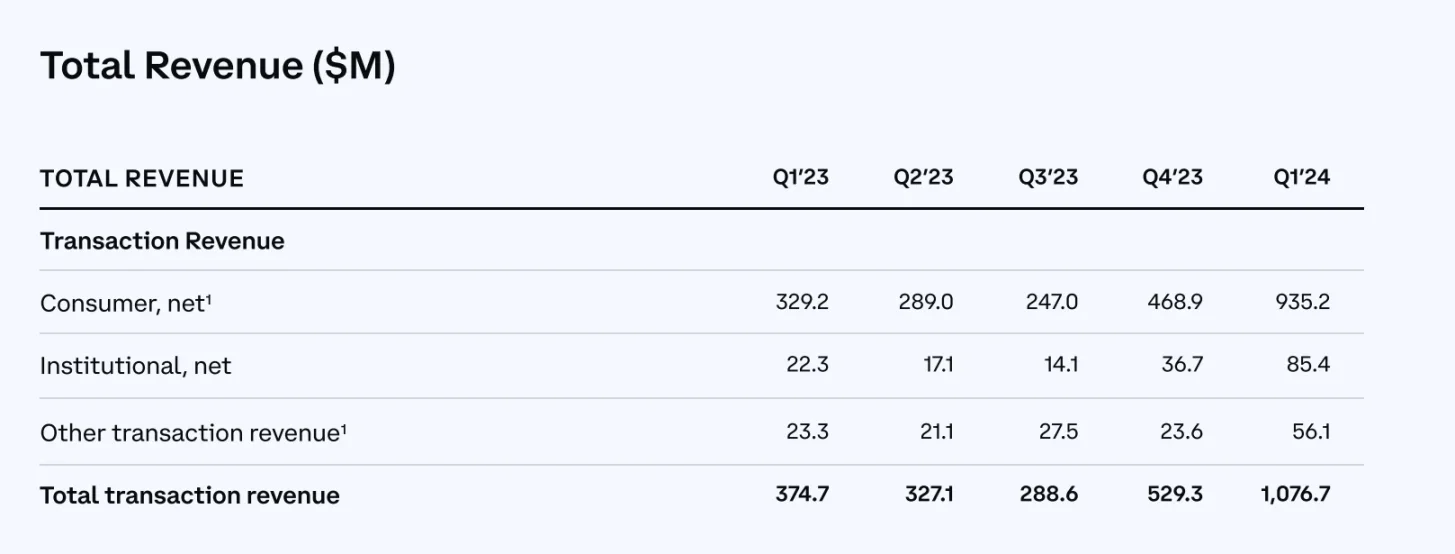Screen dimensions: 1455x554
Task: Select the Transaction Revenue section heading
Action: point(162,241)
